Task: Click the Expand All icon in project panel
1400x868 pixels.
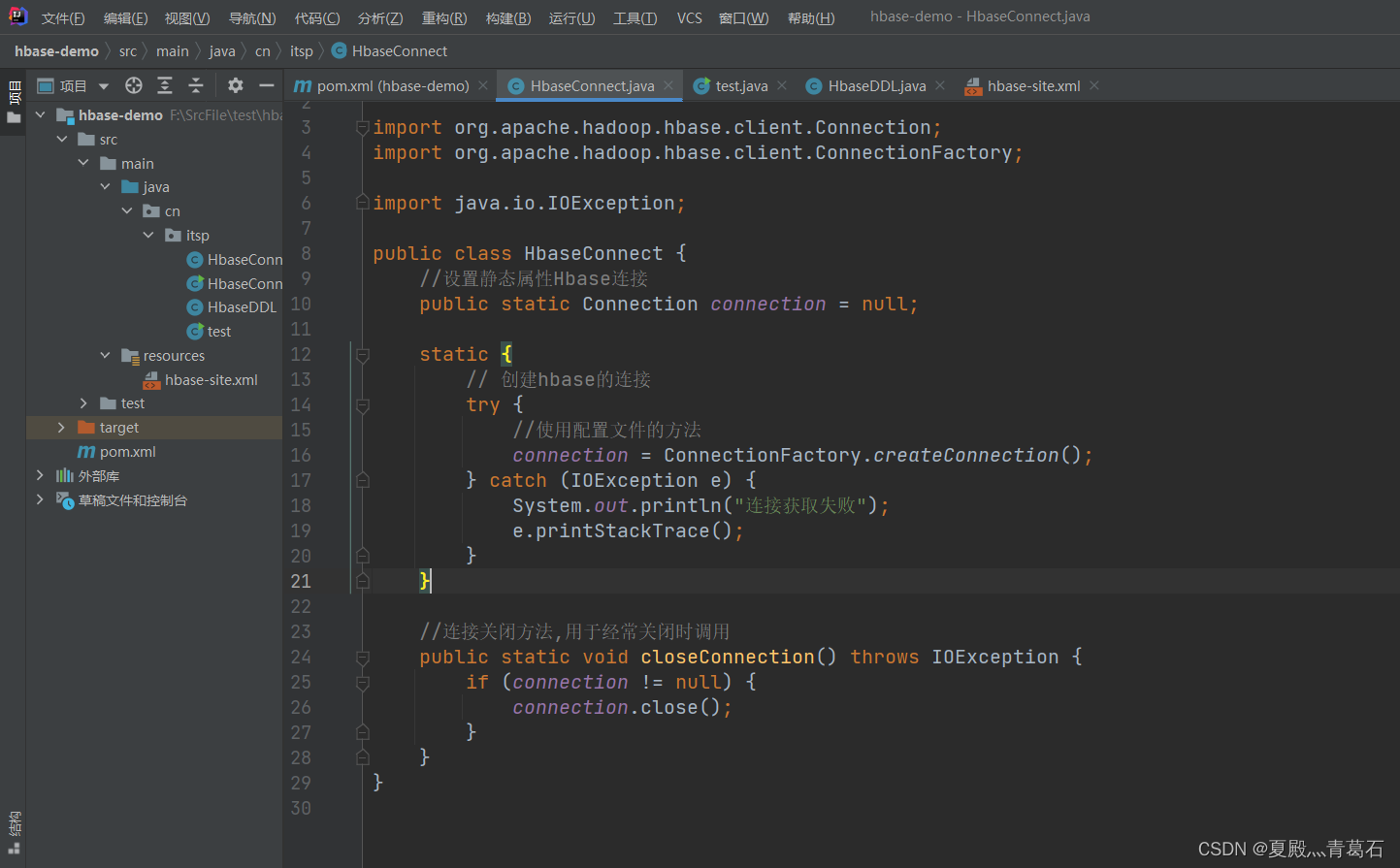Action: 165,85
